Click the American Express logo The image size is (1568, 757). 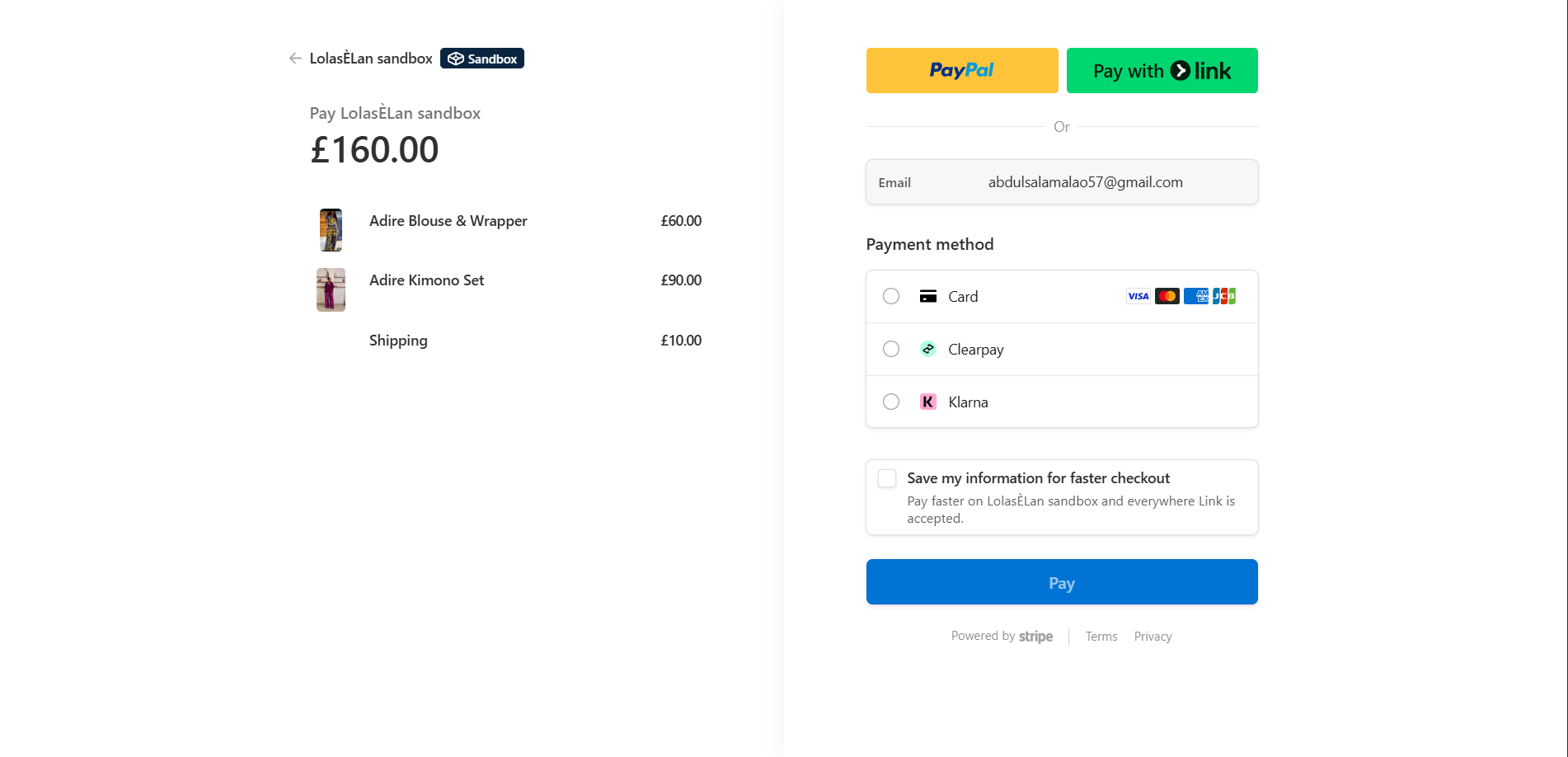(1195, 296)
